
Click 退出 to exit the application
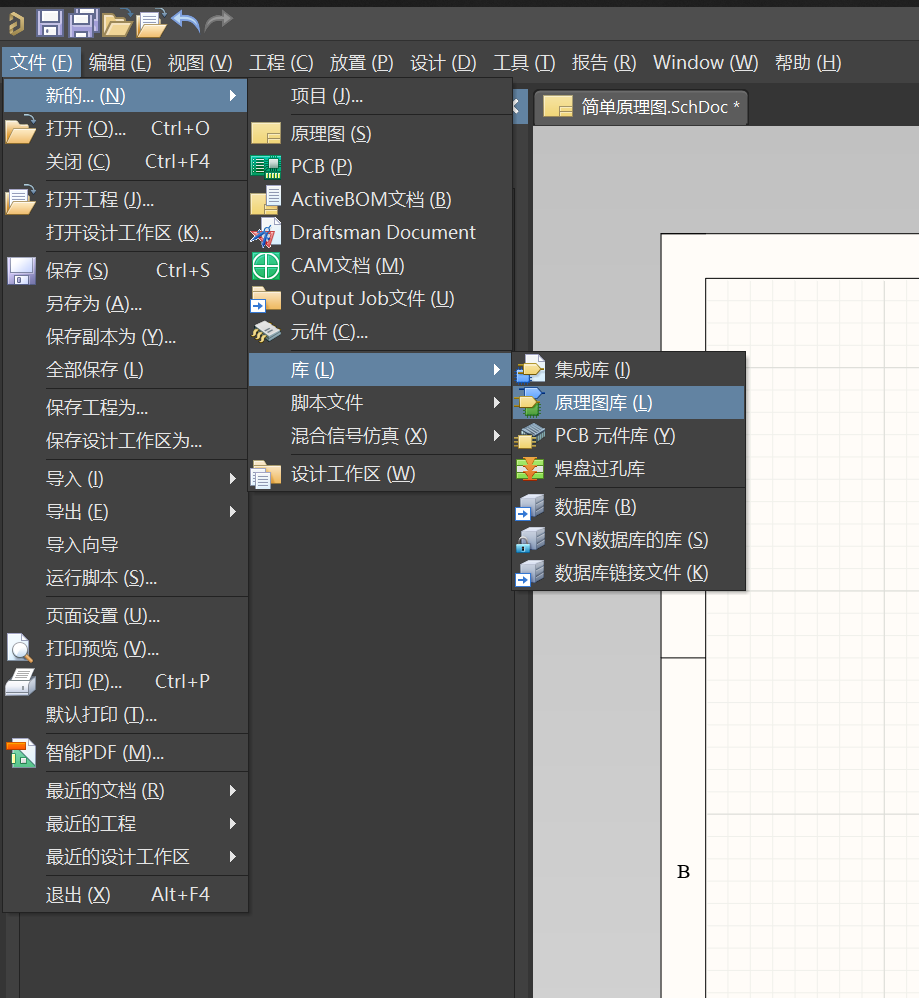(x=78, y=894)
